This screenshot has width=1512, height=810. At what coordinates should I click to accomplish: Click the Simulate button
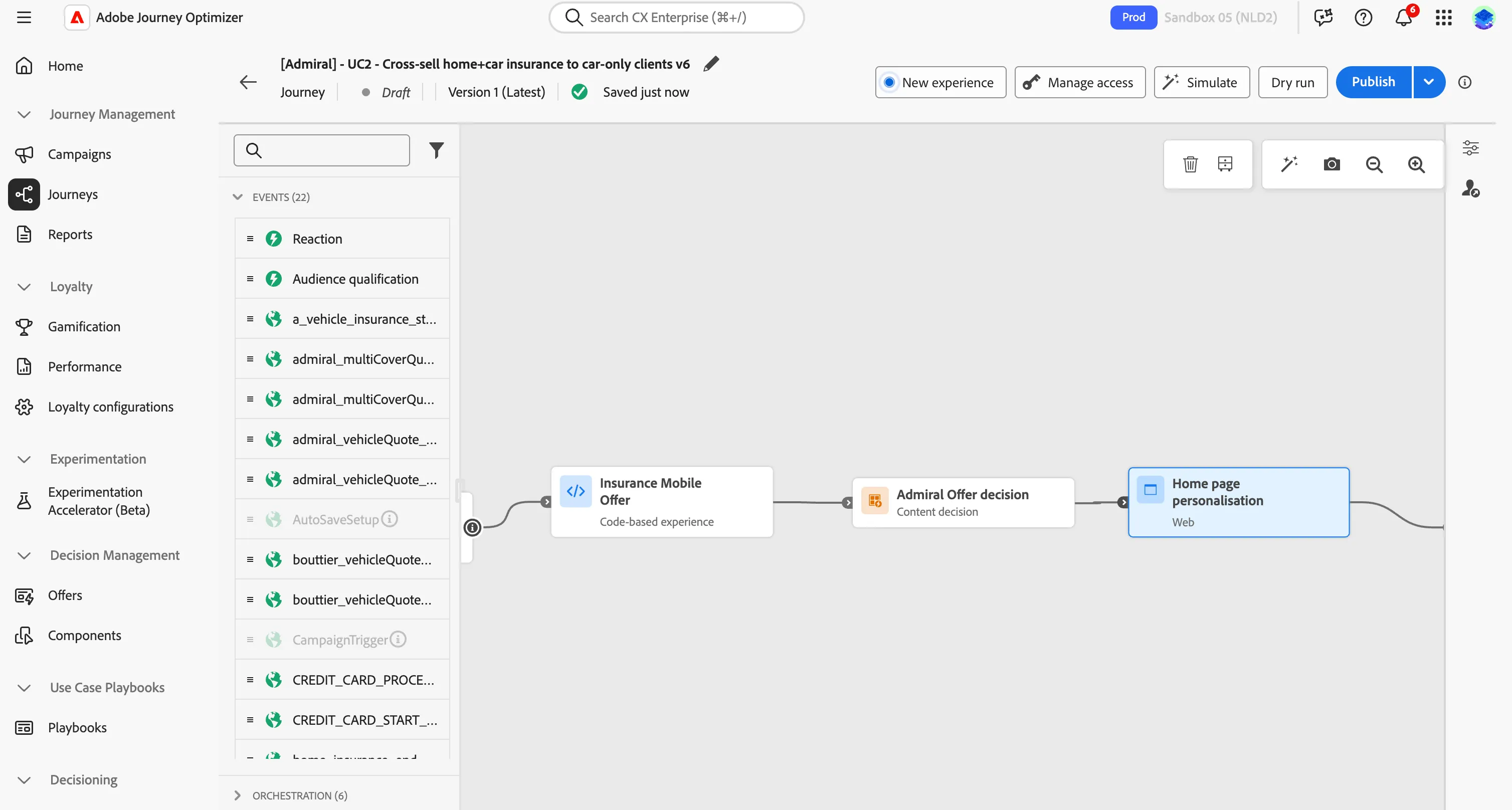(1202, 82)
